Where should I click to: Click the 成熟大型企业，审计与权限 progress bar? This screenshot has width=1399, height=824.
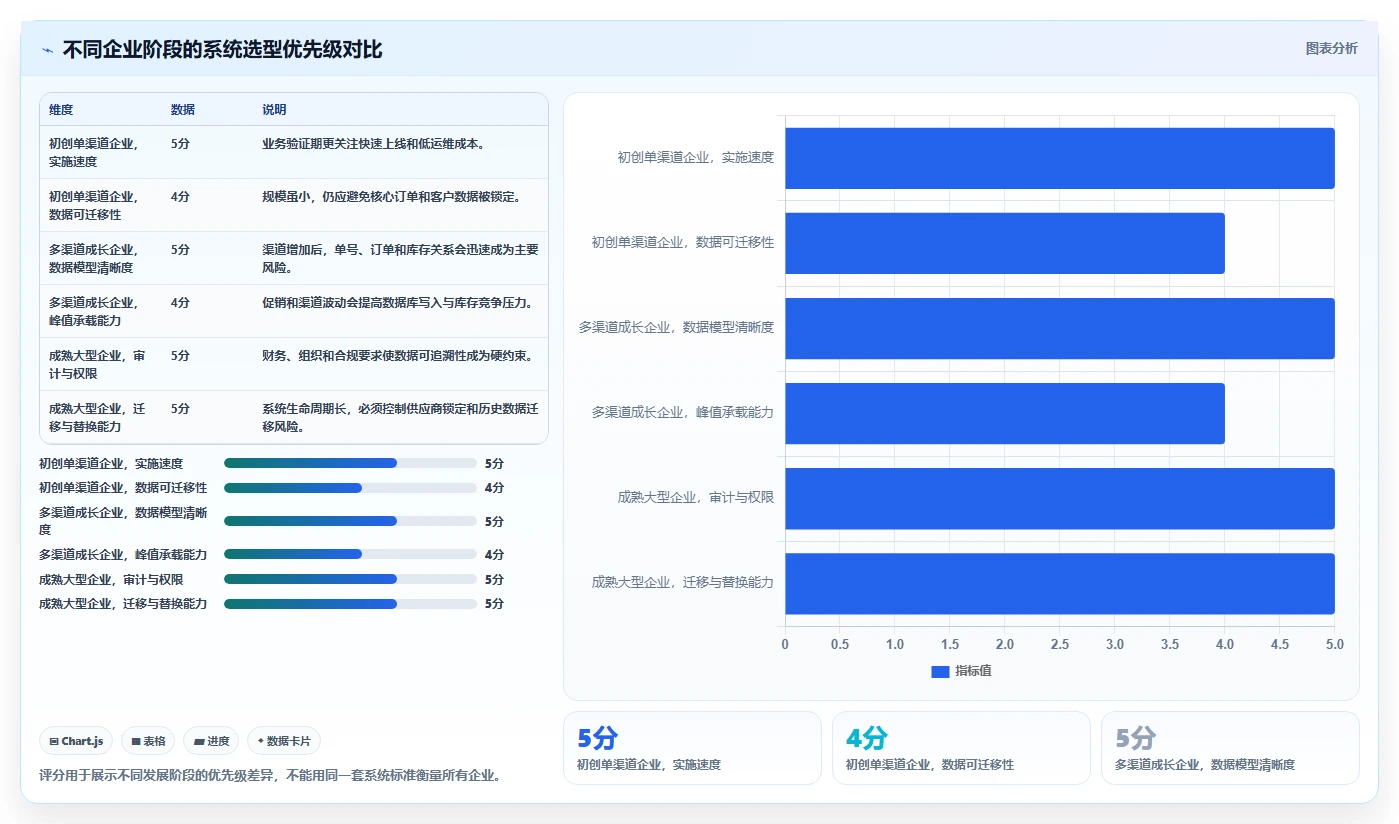350,579
